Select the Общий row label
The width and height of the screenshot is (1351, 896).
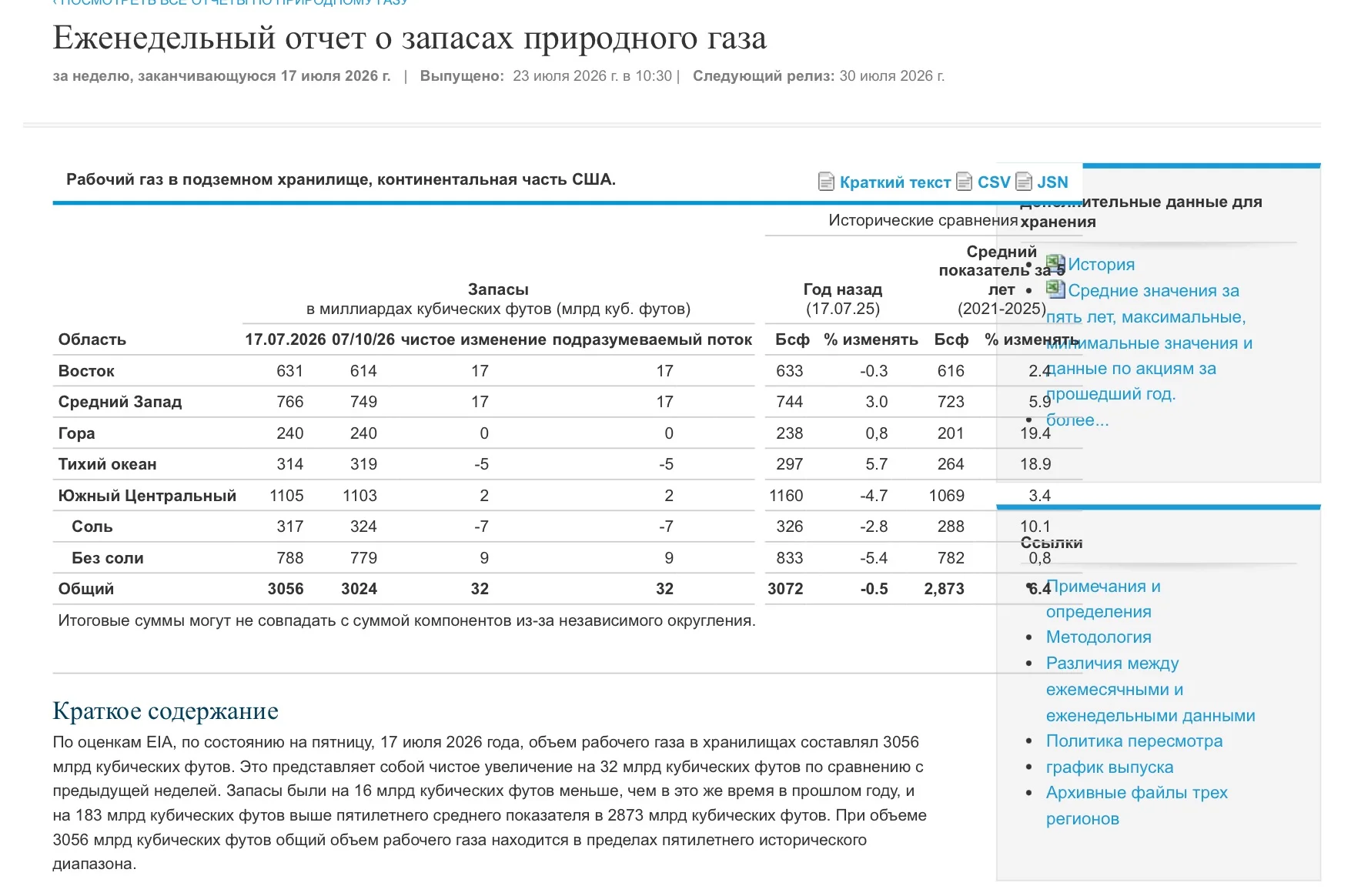[86, 589]
